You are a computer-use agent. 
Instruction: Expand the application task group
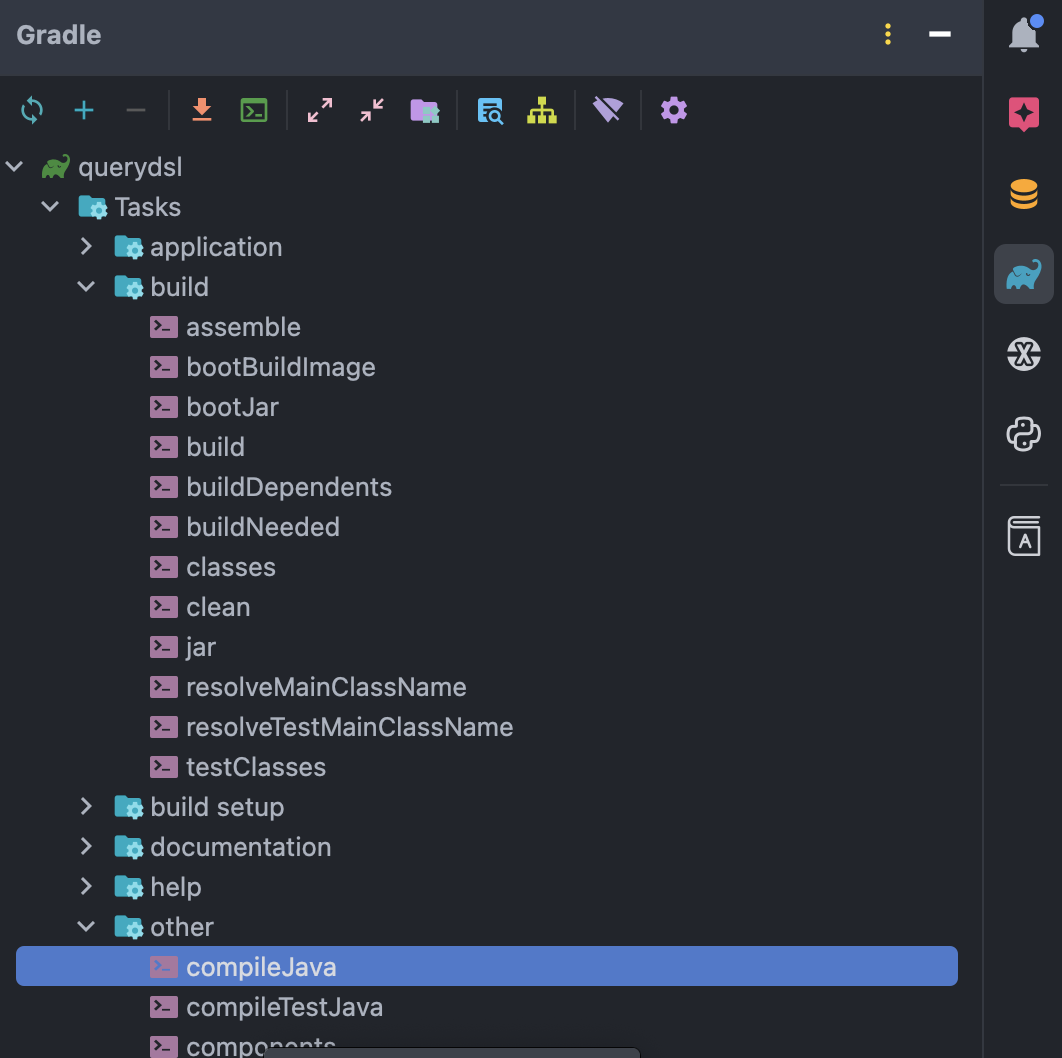click(x=86, y=246)
